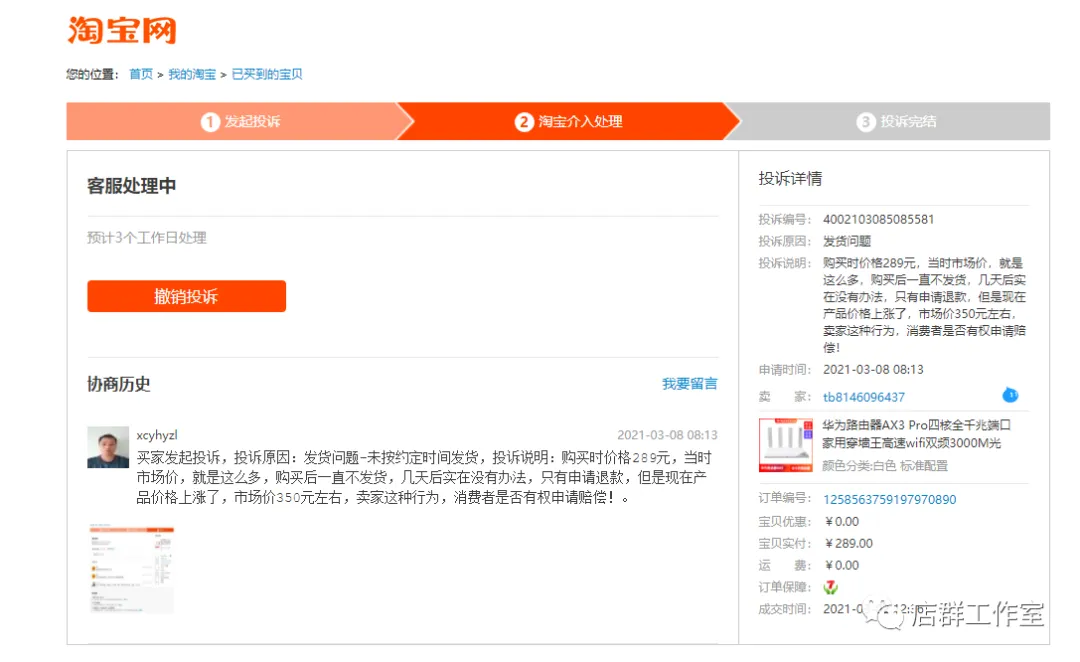Click the 投诉详情 panel heading
The width and height of the screenshot is (1080, 662).
(x=790, y=179)
